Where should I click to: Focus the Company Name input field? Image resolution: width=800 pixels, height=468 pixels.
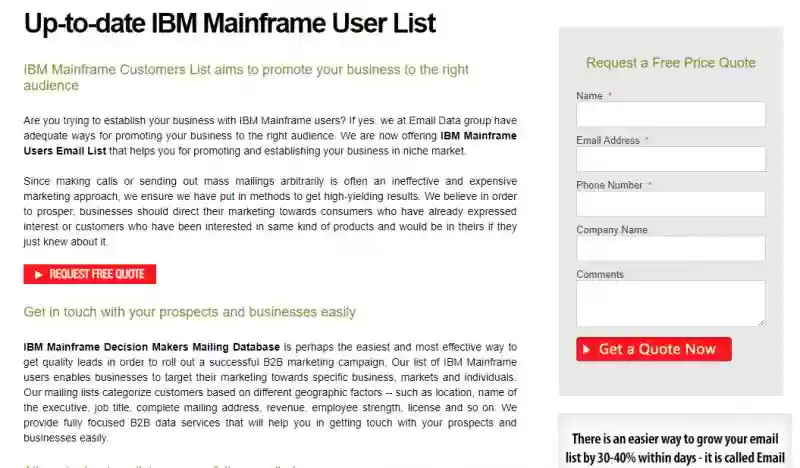click(x=670, y=248)
